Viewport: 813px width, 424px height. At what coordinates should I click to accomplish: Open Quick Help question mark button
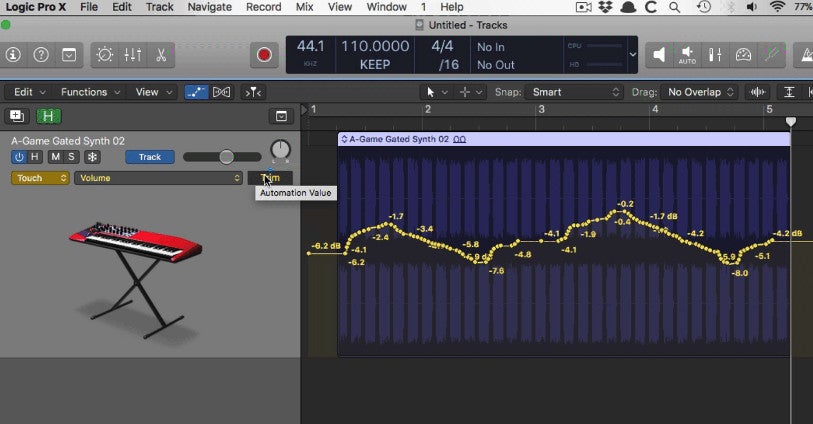point(41,54)
